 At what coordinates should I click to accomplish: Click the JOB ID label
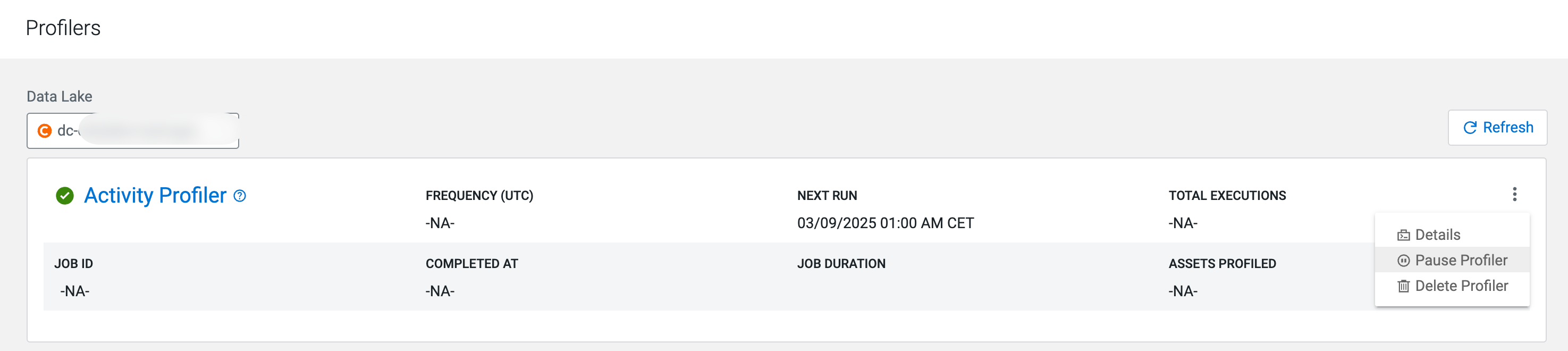(74, 264)
